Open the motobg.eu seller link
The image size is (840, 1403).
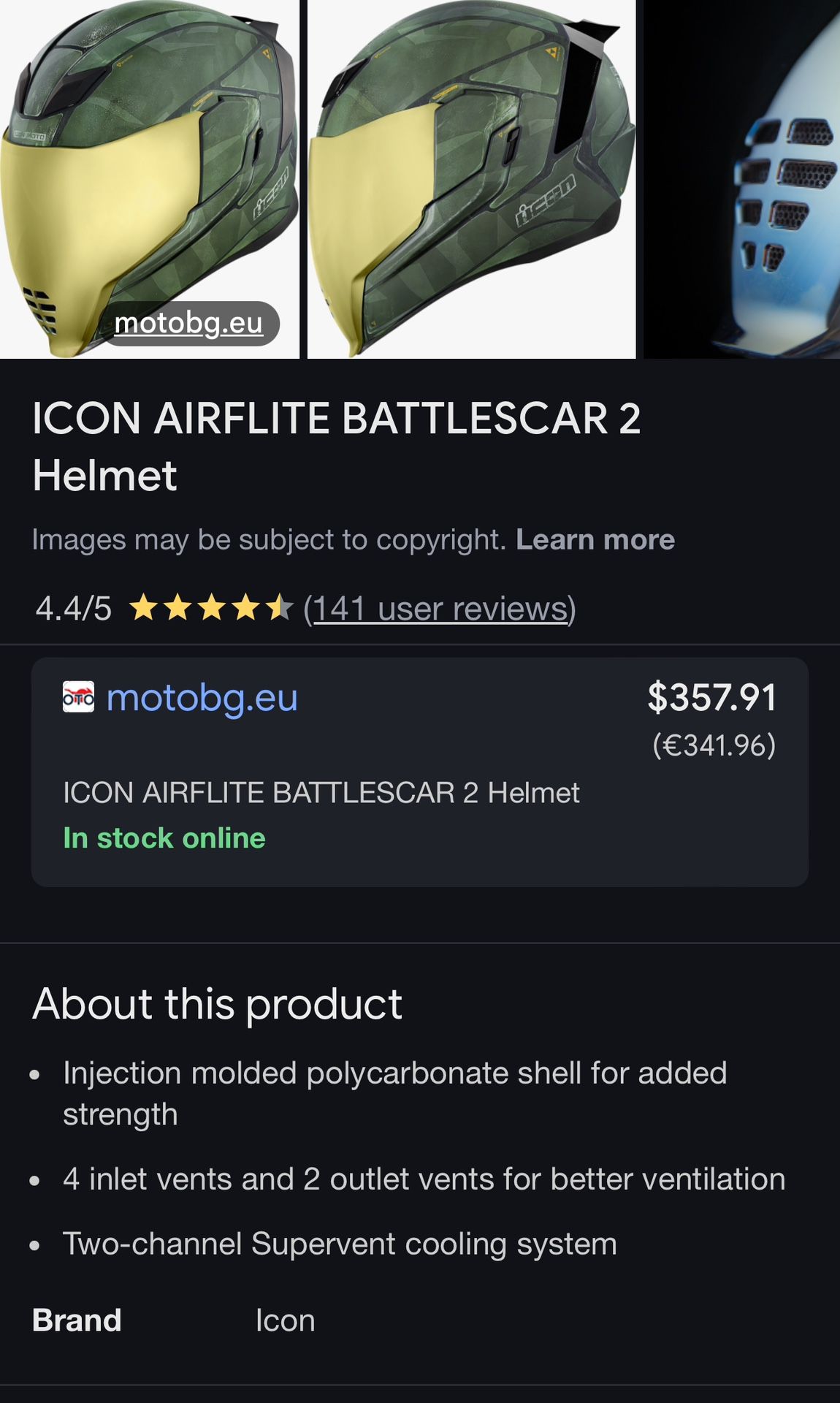[x=202, y=697]
